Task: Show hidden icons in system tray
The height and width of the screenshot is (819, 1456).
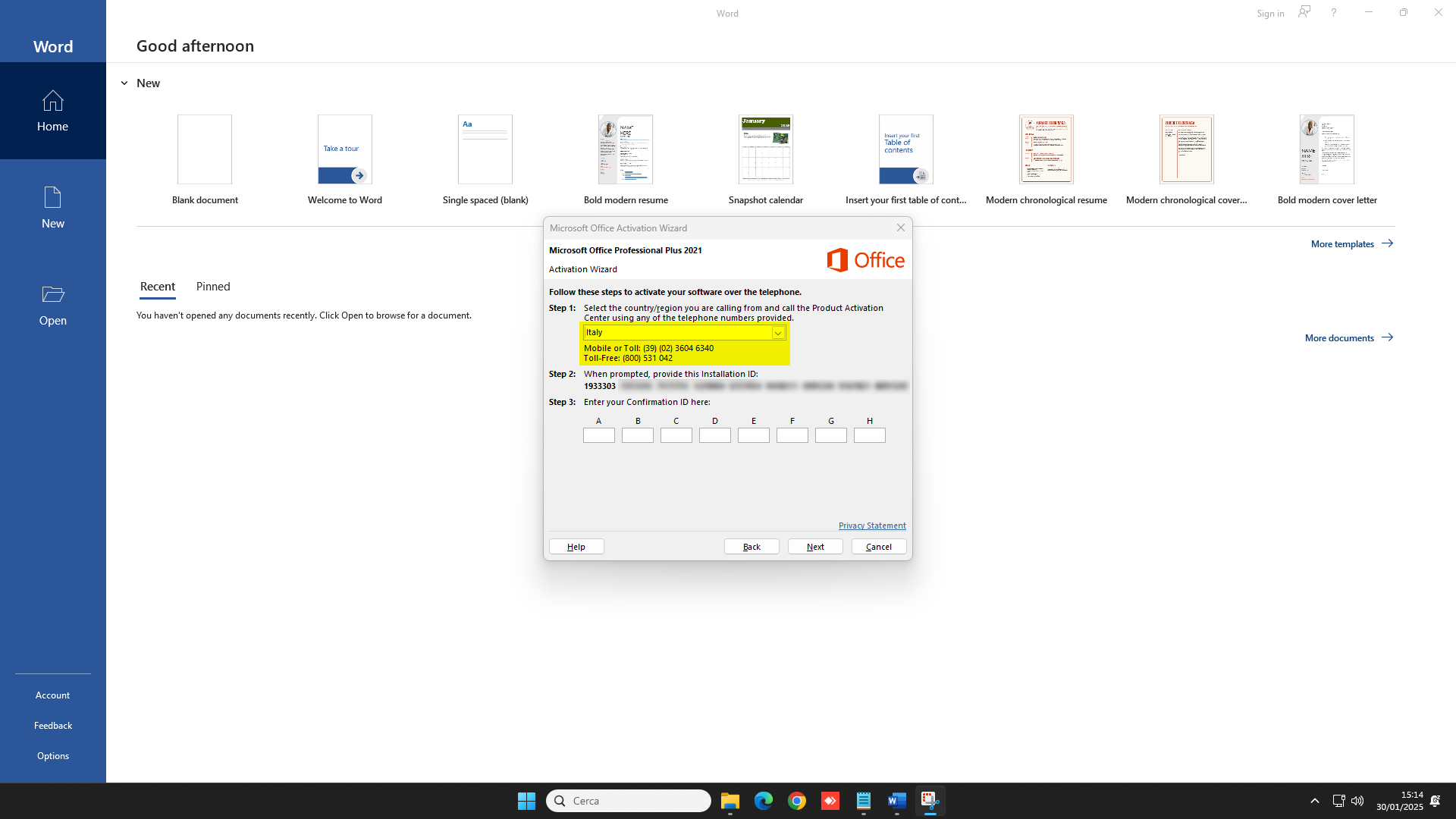Action: click(1315, 801)
